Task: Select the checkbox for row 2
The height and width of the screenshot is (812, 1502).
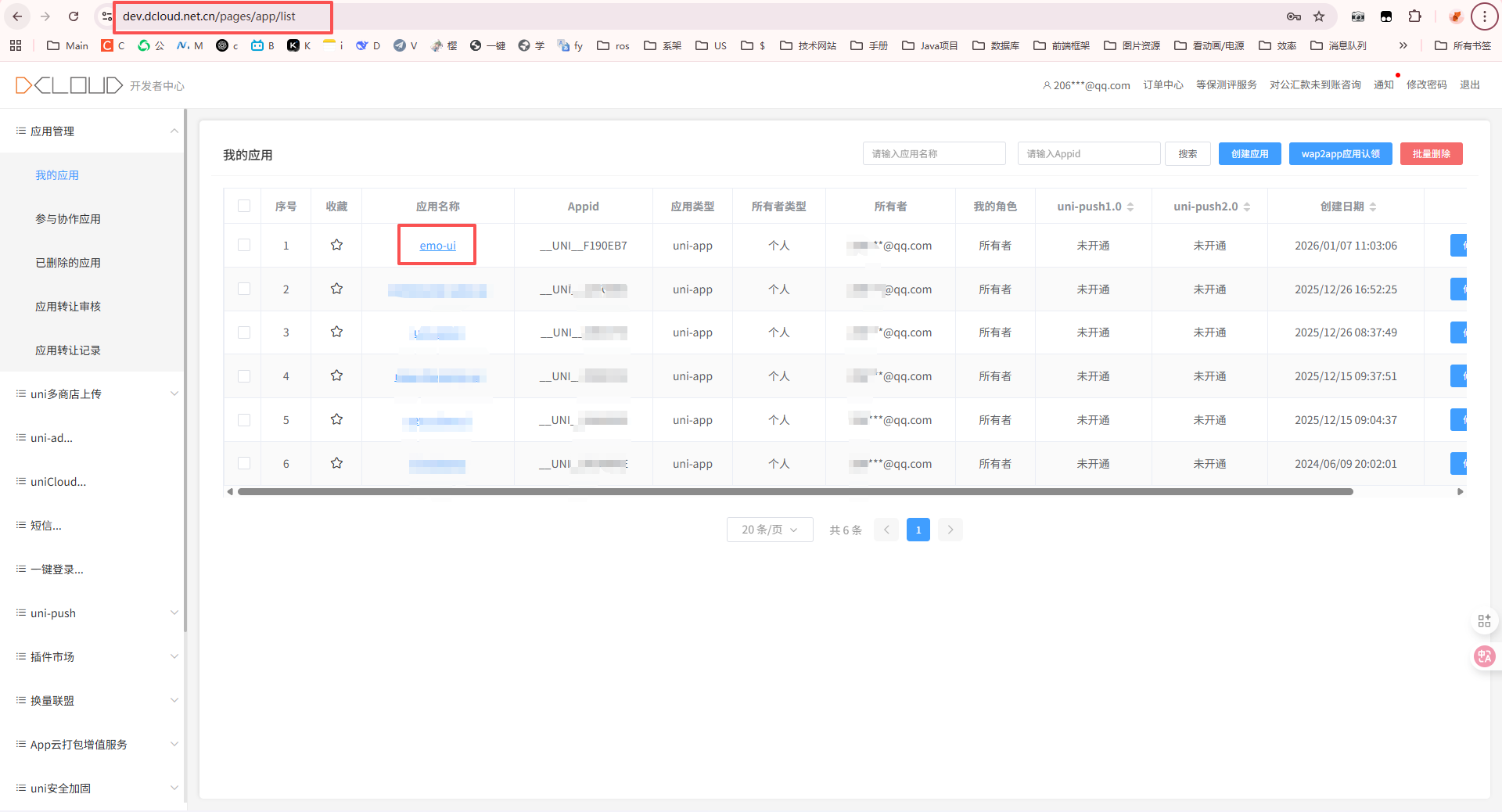Action: [x=244, y=289]
